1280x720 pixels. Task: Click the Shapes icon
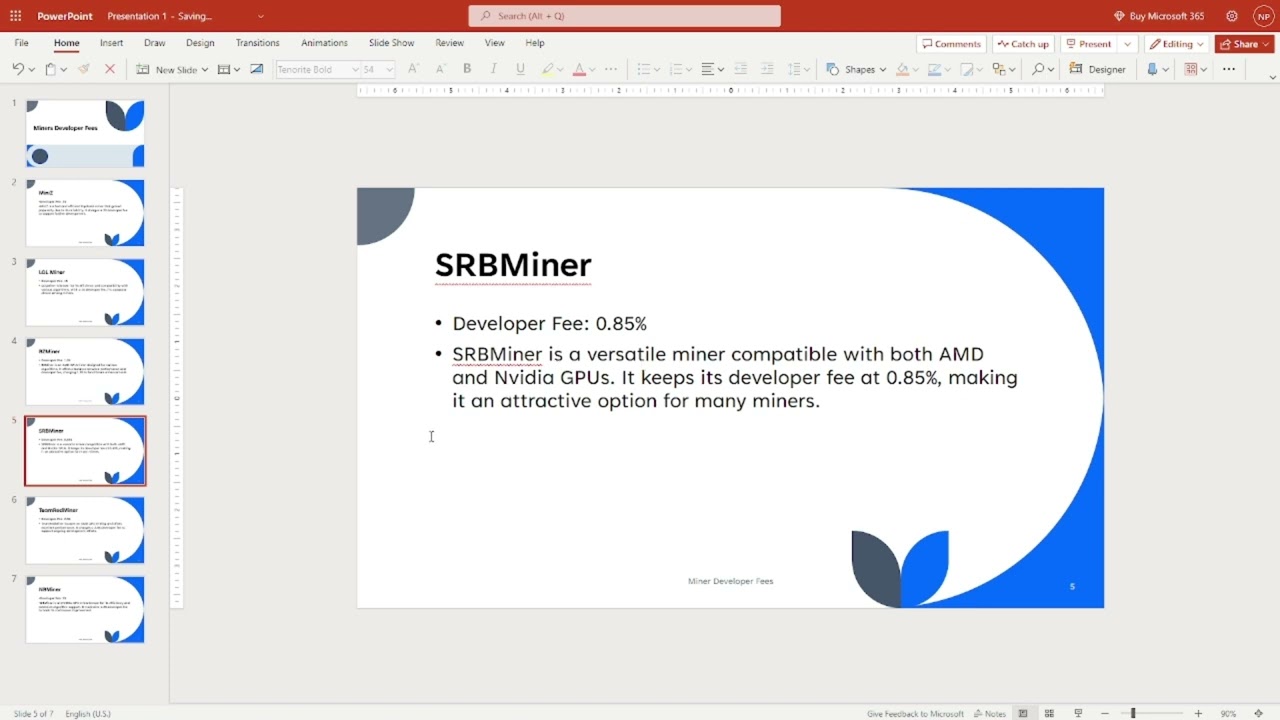pos(832,69)
